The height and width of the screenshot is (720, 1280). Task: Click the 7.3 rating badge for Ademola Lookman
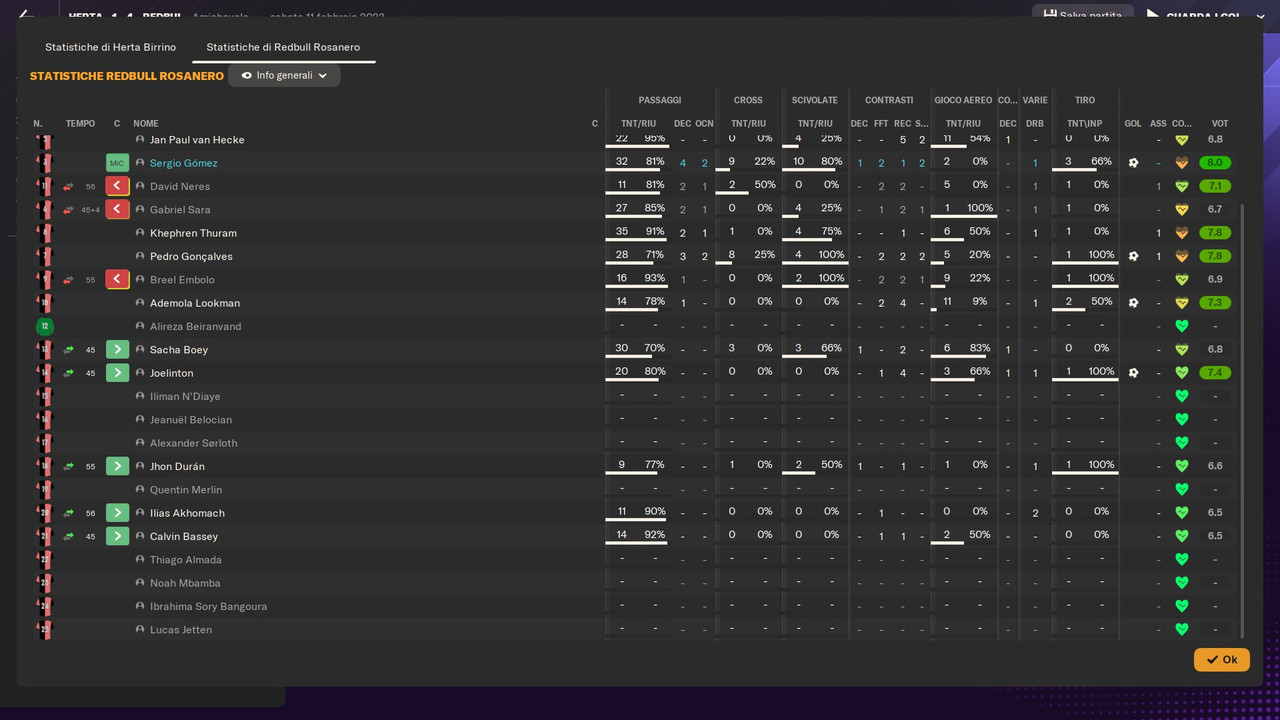click(1215, 303)
